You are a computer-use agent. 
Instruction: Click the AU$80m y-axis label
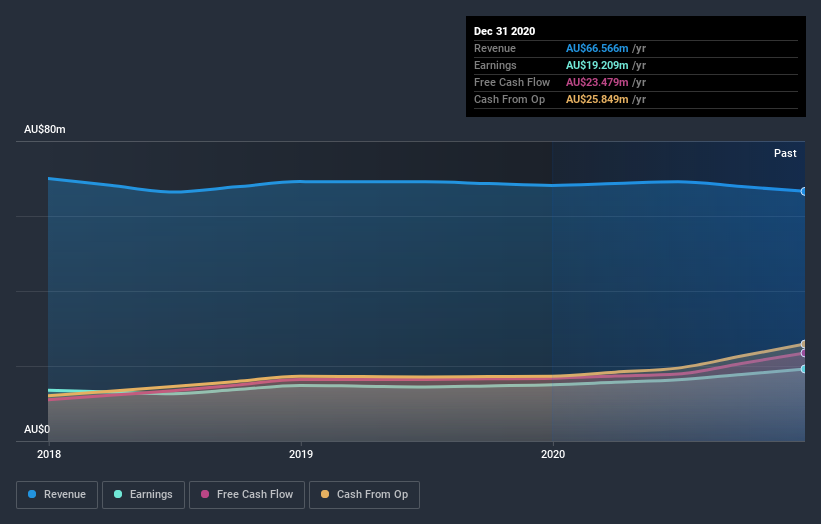click(45, 129)
